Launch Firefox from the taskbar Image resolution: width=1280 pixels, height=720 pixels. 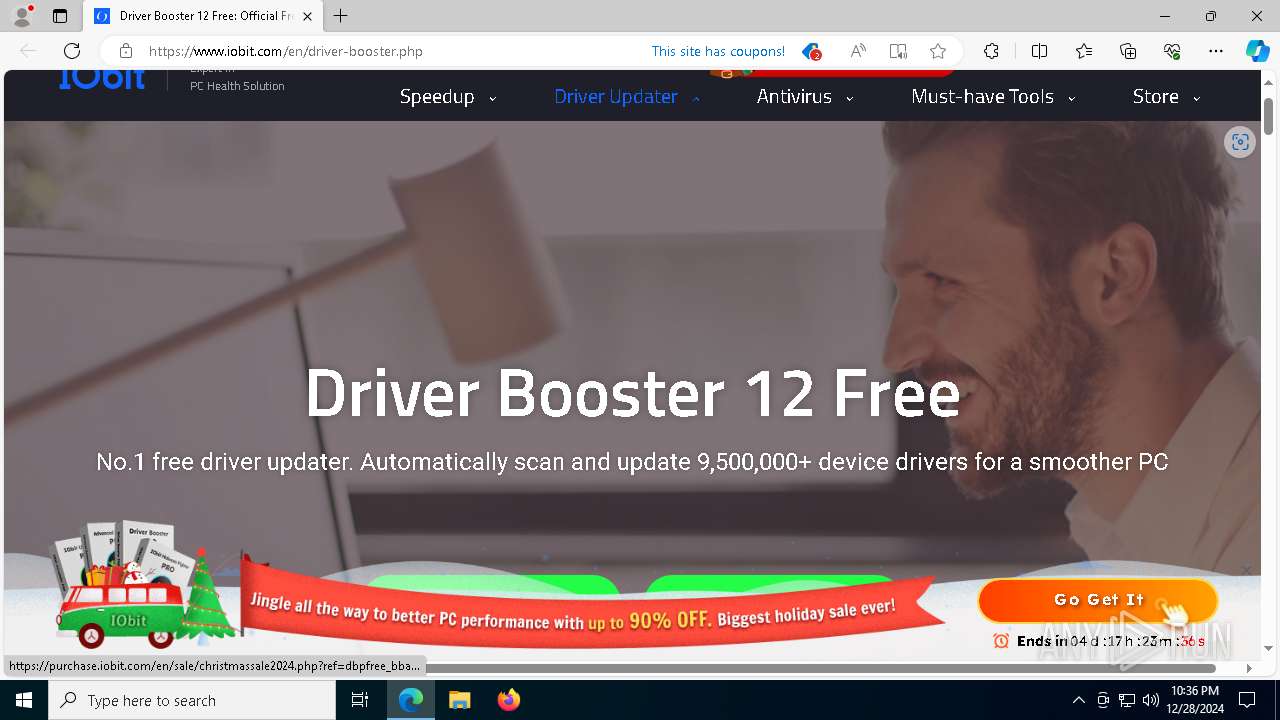[x=508, y=700]
